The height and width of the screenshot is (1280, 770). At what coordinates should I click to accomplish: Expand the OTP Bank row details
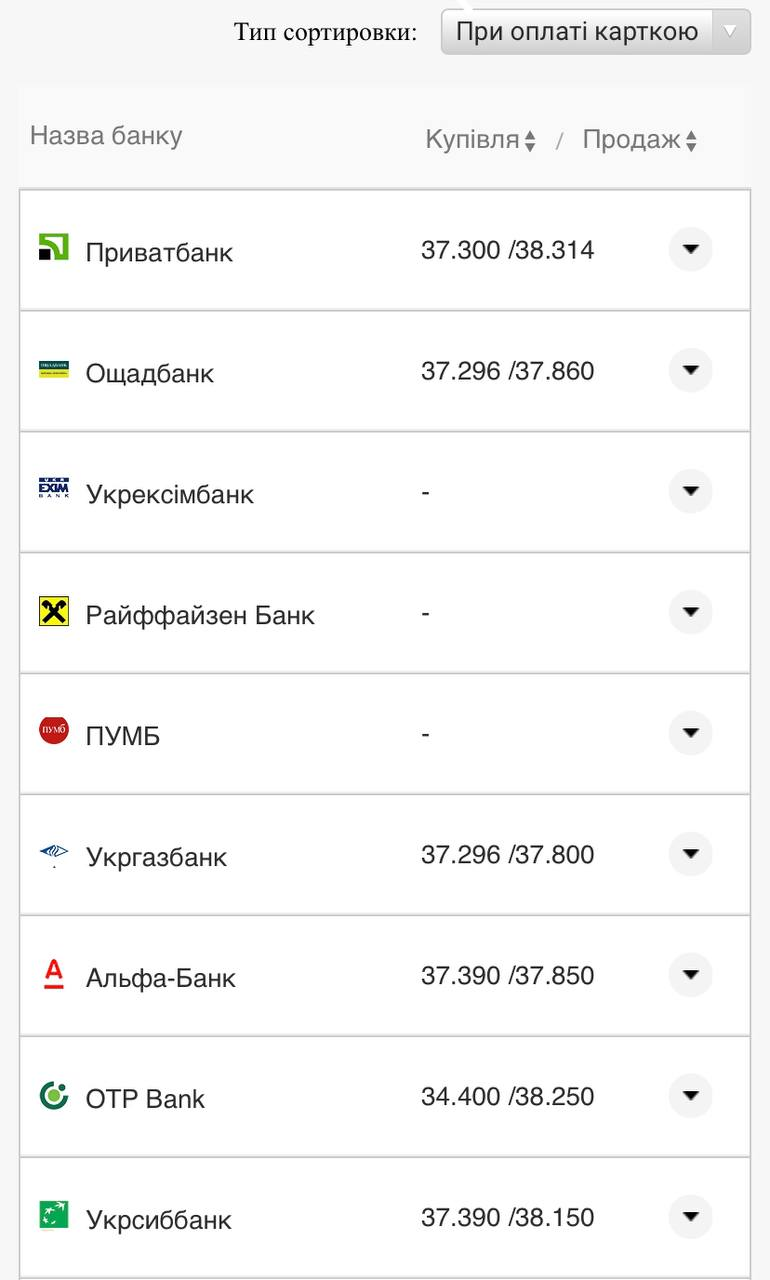(690, 1096)
